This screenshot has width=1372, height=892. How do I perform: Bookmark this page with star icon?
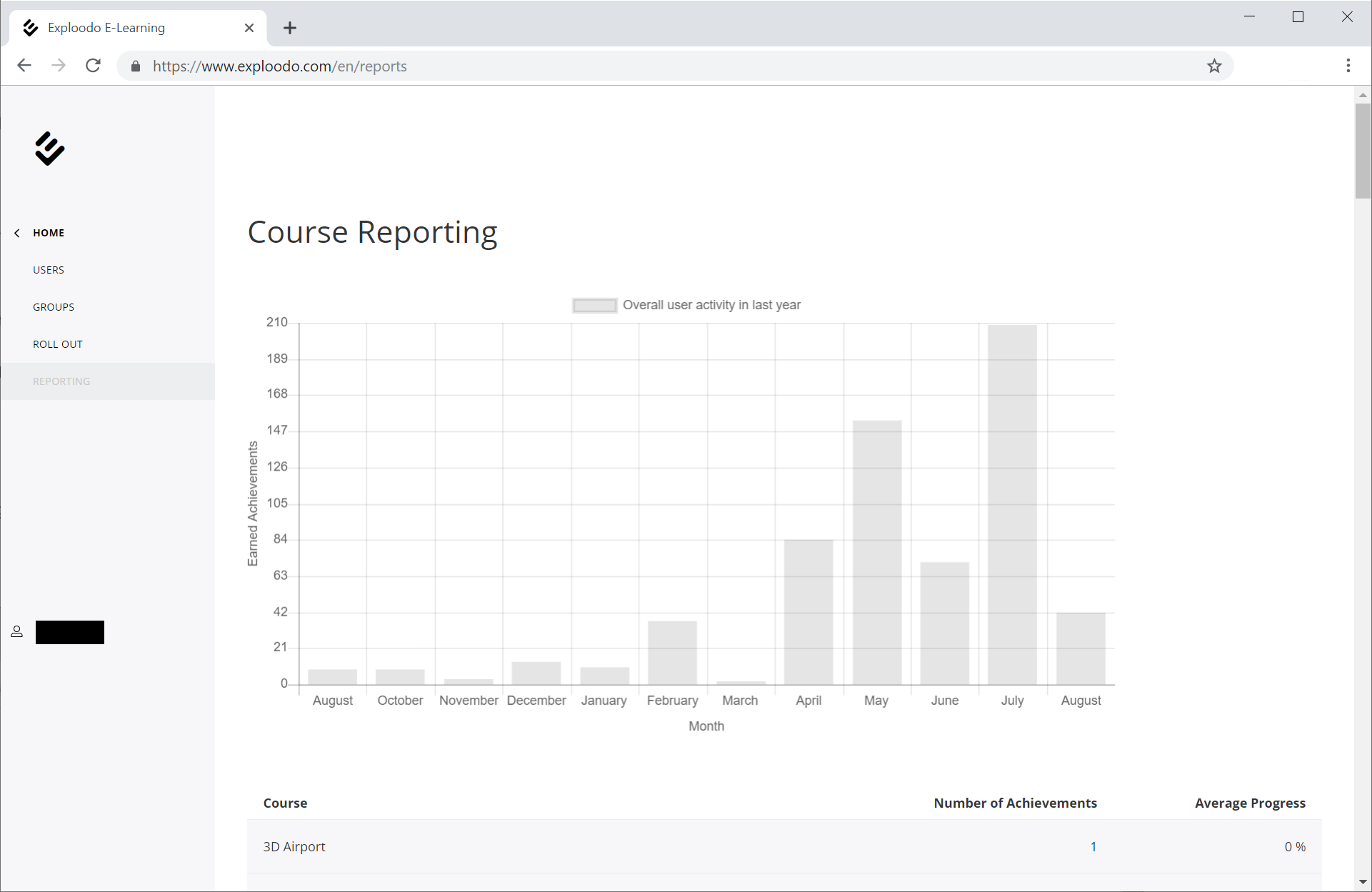click(1214, 66)
